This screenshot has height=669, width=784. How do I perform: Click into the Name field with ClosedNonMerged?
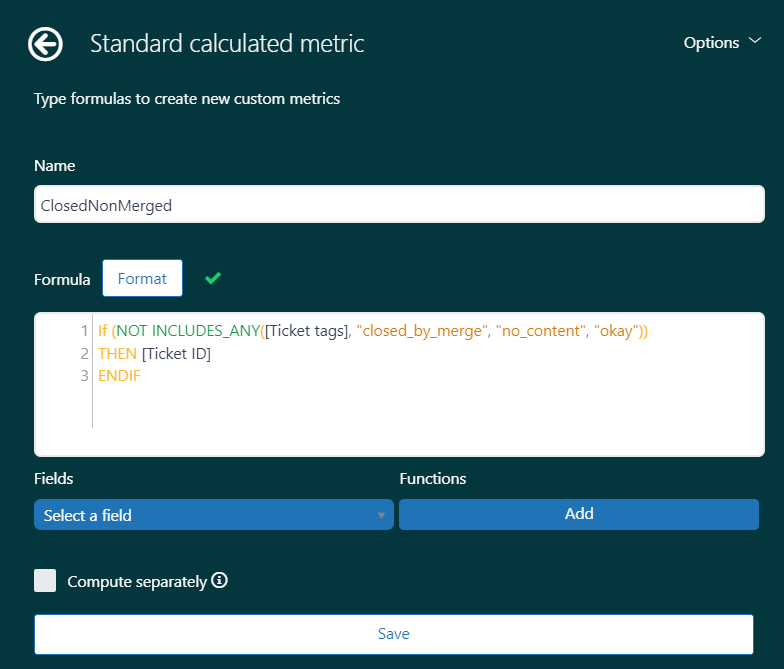point(398,205)
